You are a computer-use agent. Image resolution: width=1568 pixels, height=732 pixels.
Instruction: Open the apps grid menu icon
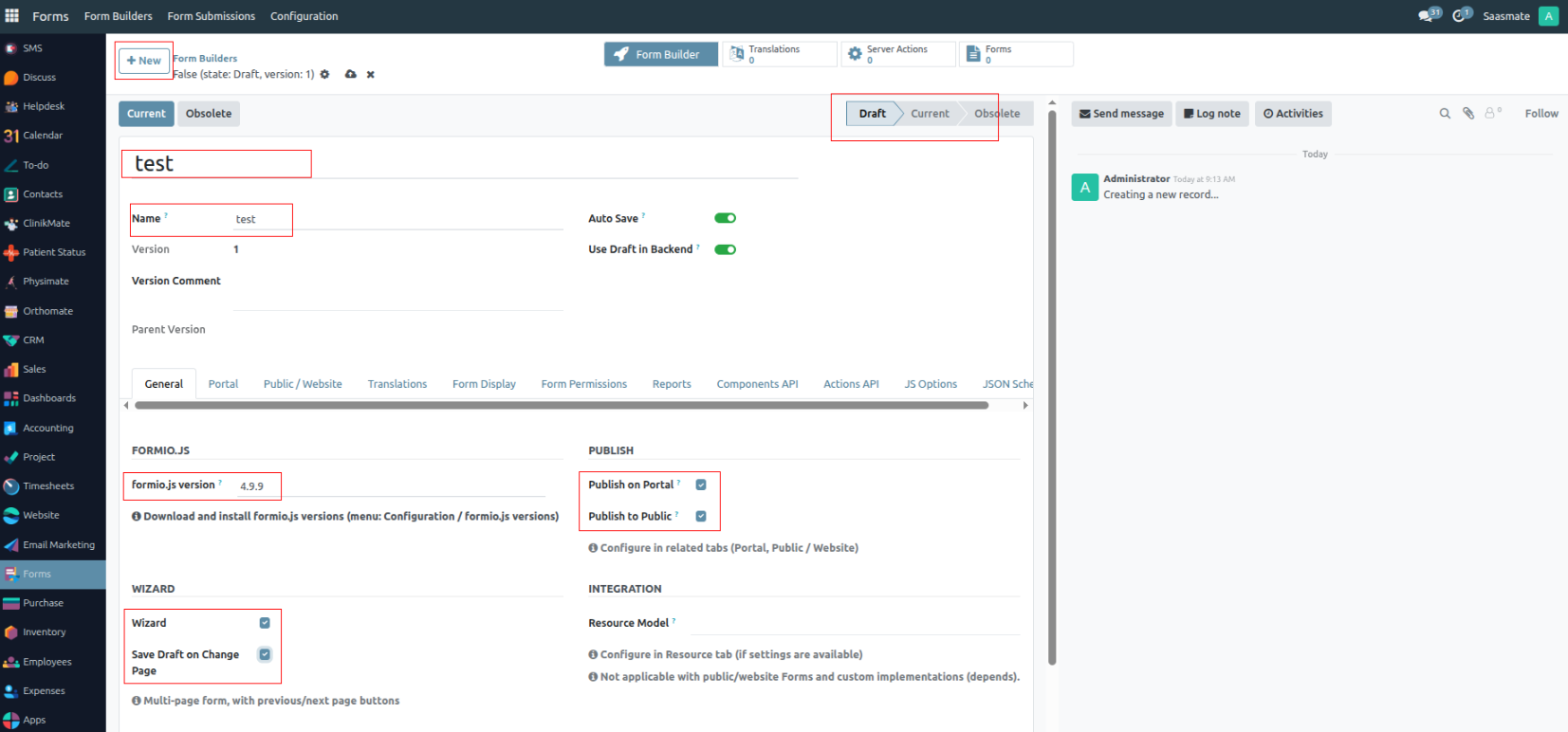click(x=12, y=16)
